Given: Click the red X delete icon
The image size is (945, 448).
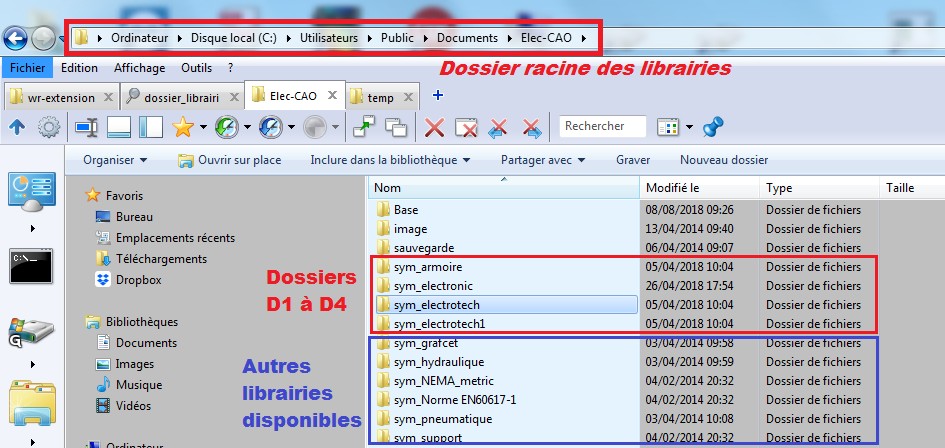Looking at the screenshot, I should coord(434,127).
